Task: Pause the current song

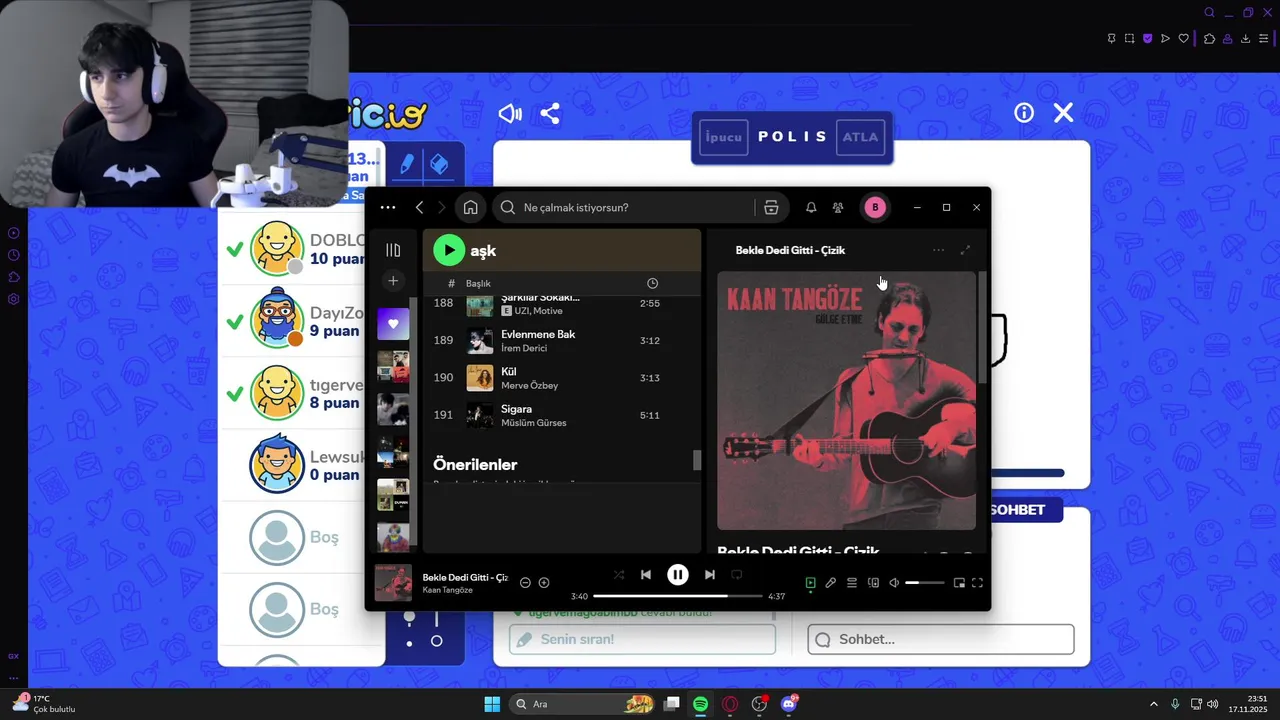Action: (678, 575)
